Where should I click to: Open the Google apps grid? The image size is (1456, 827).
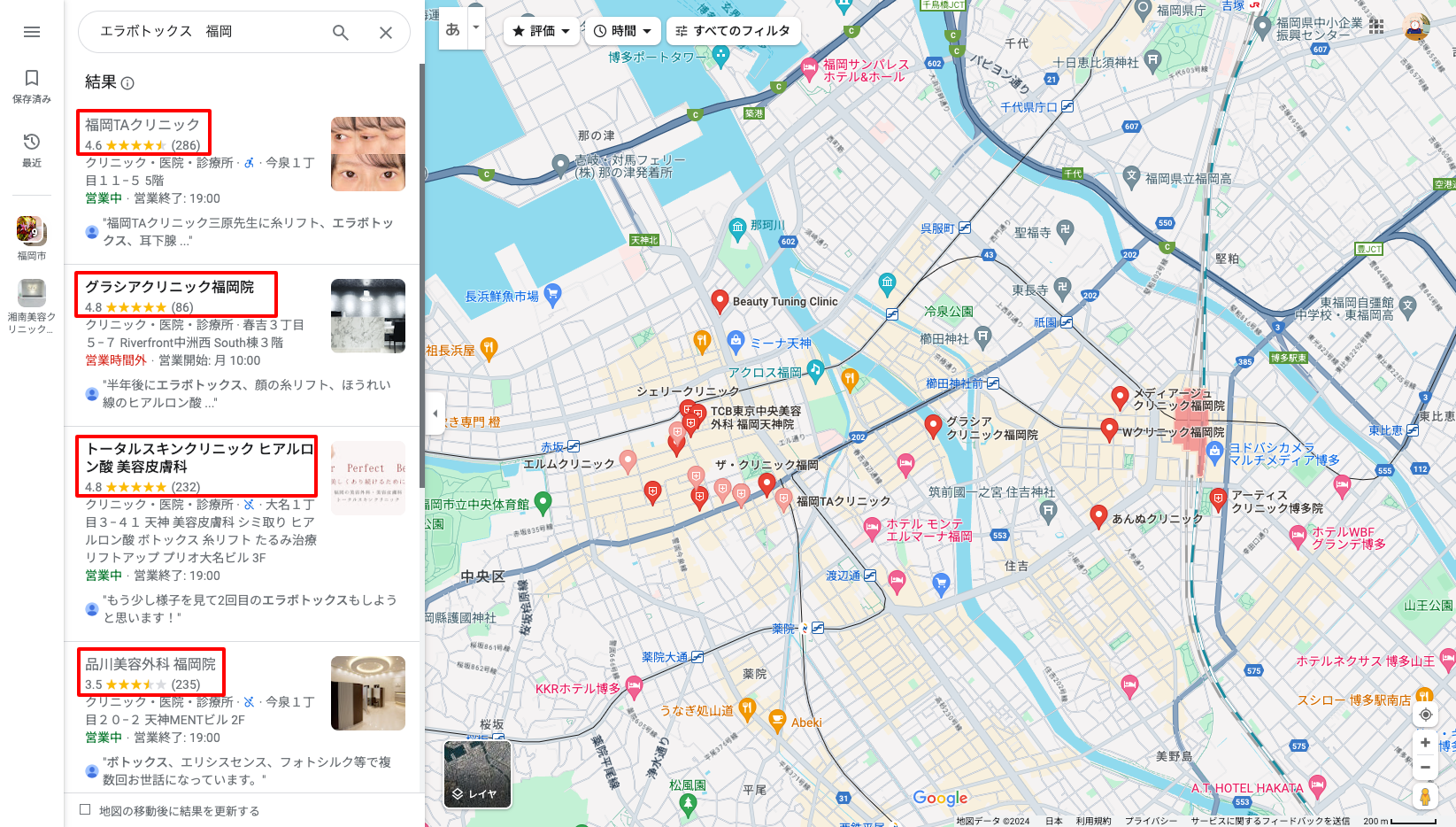pos(1376,27)
